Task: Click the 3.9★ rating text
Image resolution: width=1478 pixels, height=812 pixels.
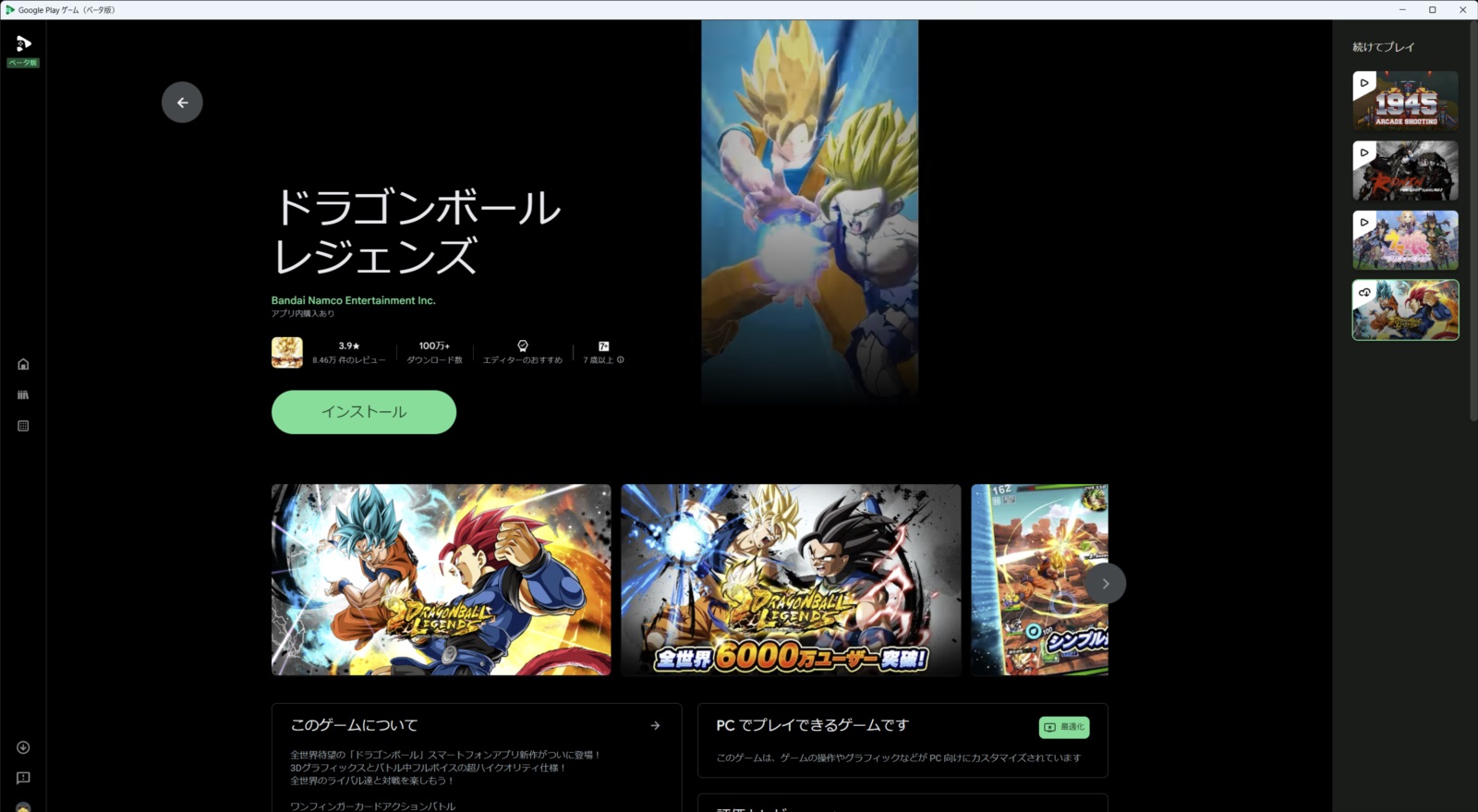Action: pos(349,345)
